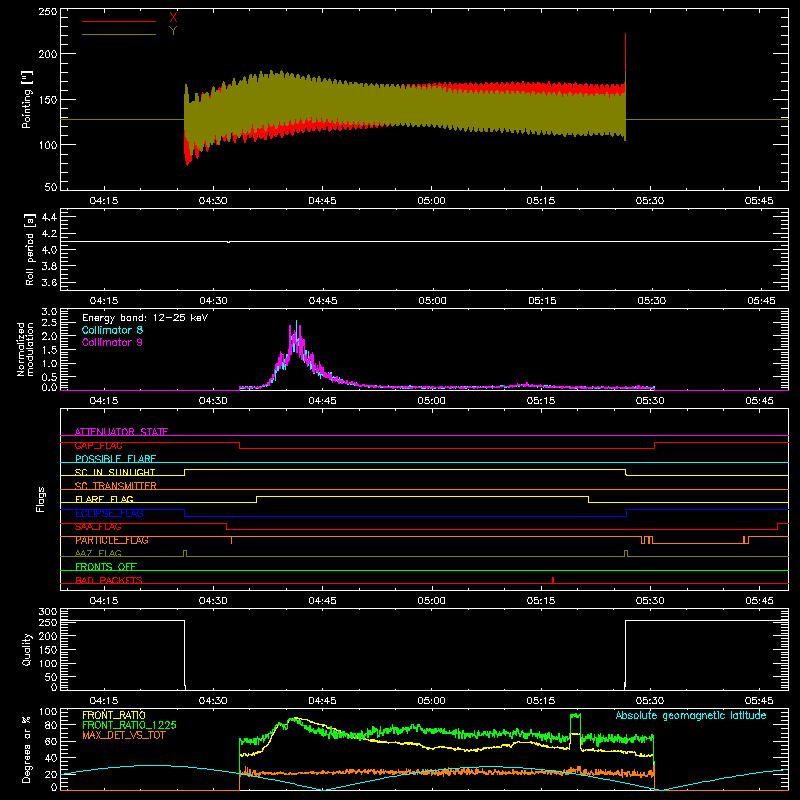Click the orange MAX_DET_VS_TOT legend label
The height and width of the screenshot is (800, 800).
[x=124, y=735]
